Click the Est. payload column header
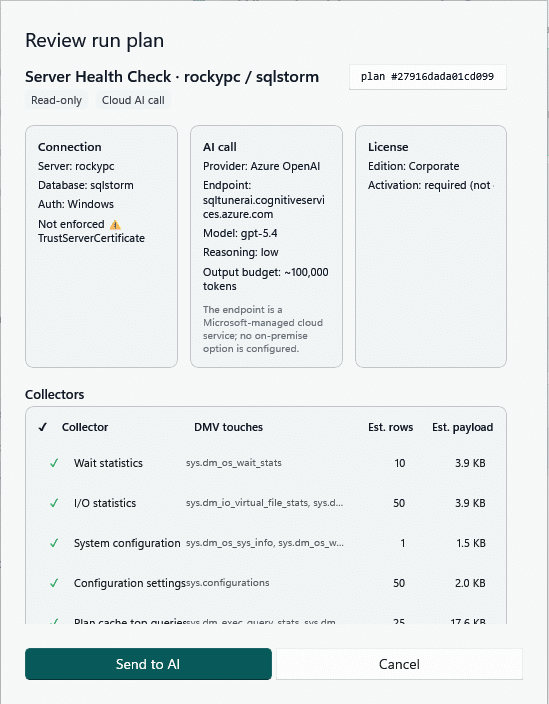The width and height of the screenshot is (549, 704). tap(462, 427)
